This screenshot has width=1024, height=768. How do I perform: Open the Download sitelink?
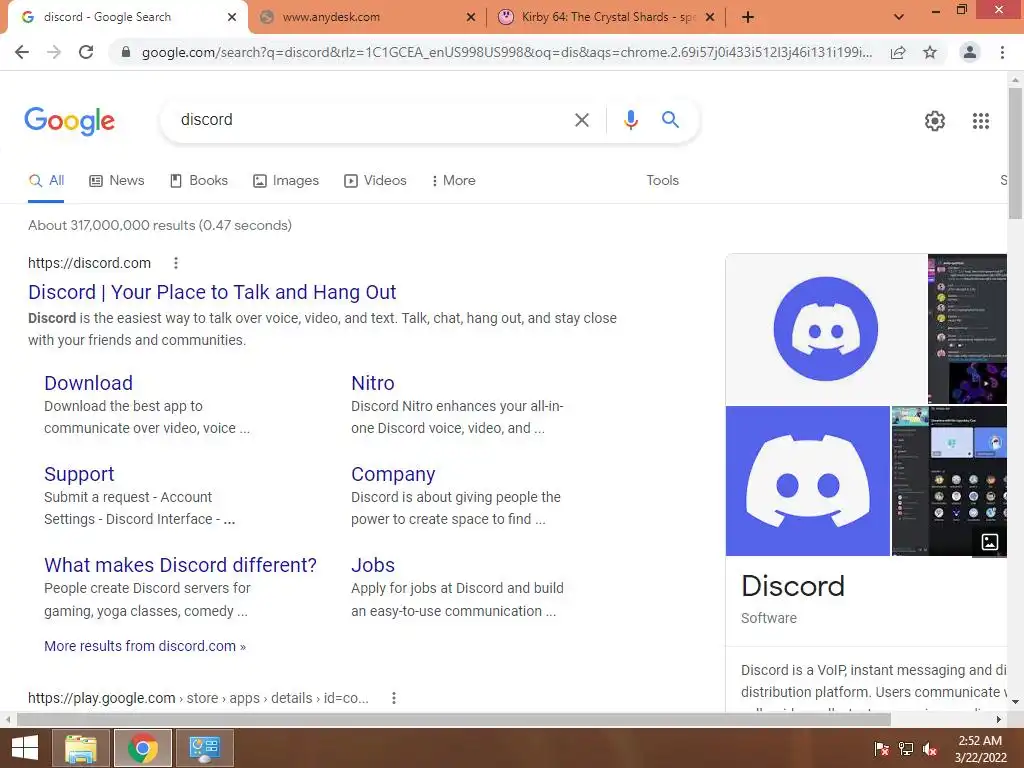pyautogui.click(x=88, y=383)
